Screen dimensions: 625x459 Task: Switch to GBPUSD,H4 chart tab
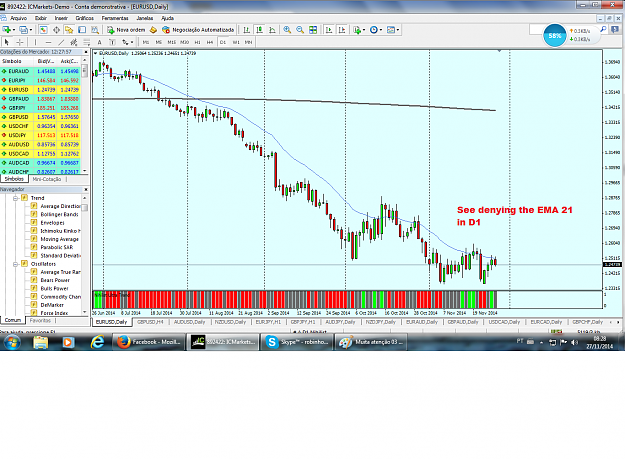[x=150, y=322]
